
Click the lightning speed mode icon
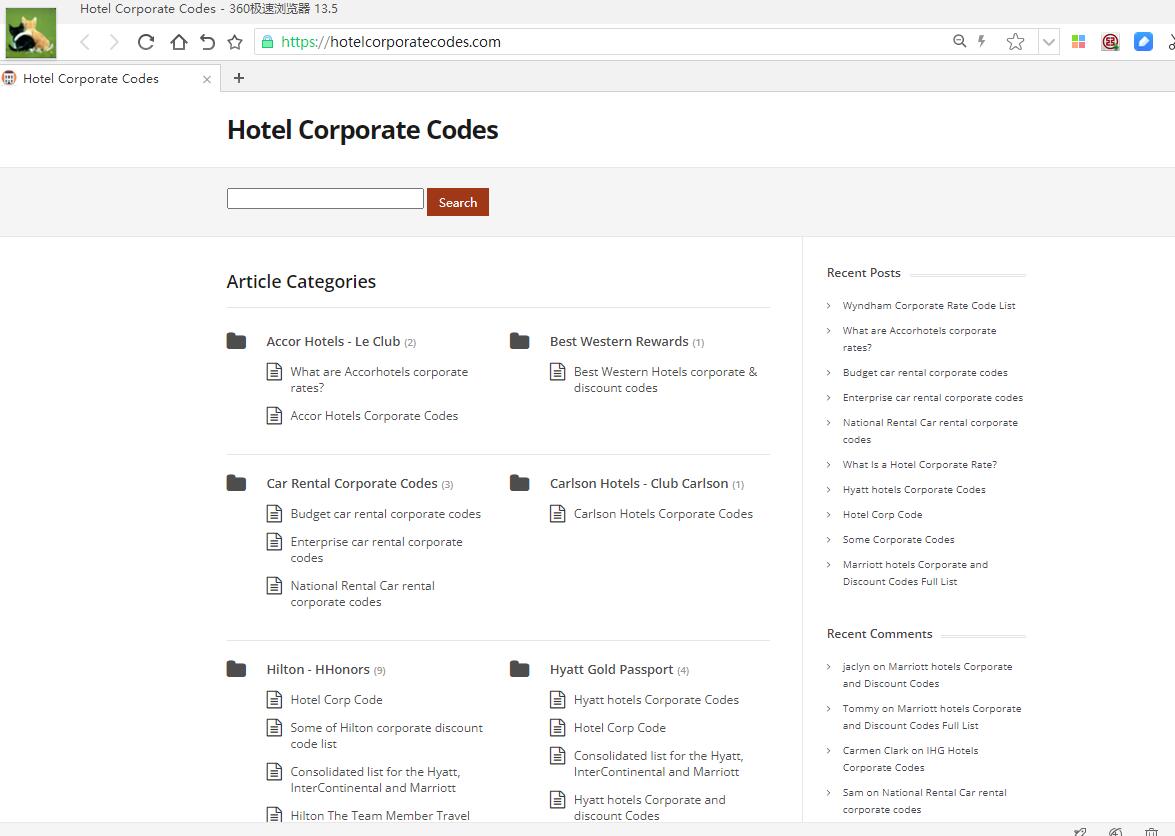pos(982,41)
